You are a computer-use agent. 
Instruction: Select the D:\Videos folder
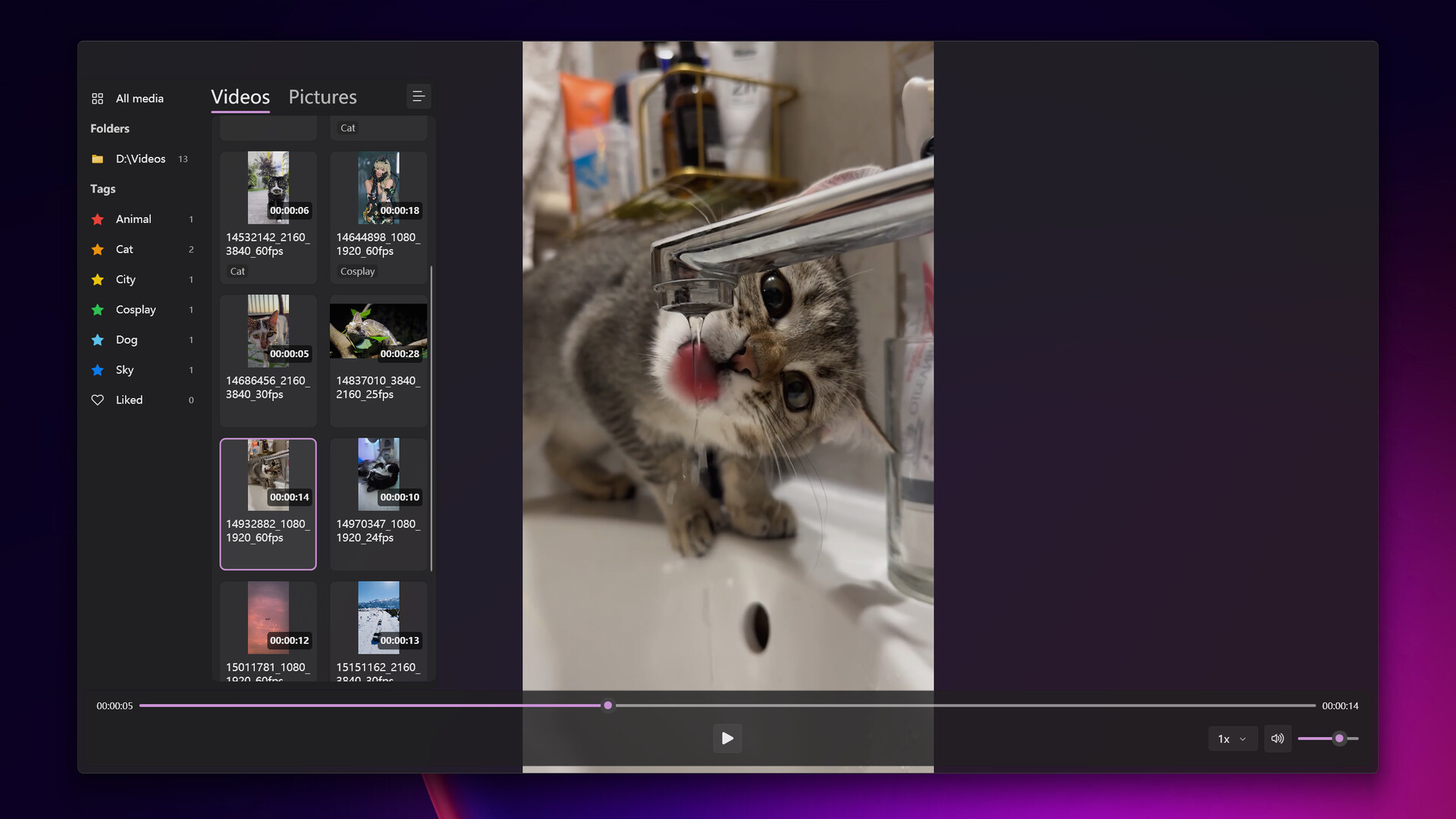141,158
